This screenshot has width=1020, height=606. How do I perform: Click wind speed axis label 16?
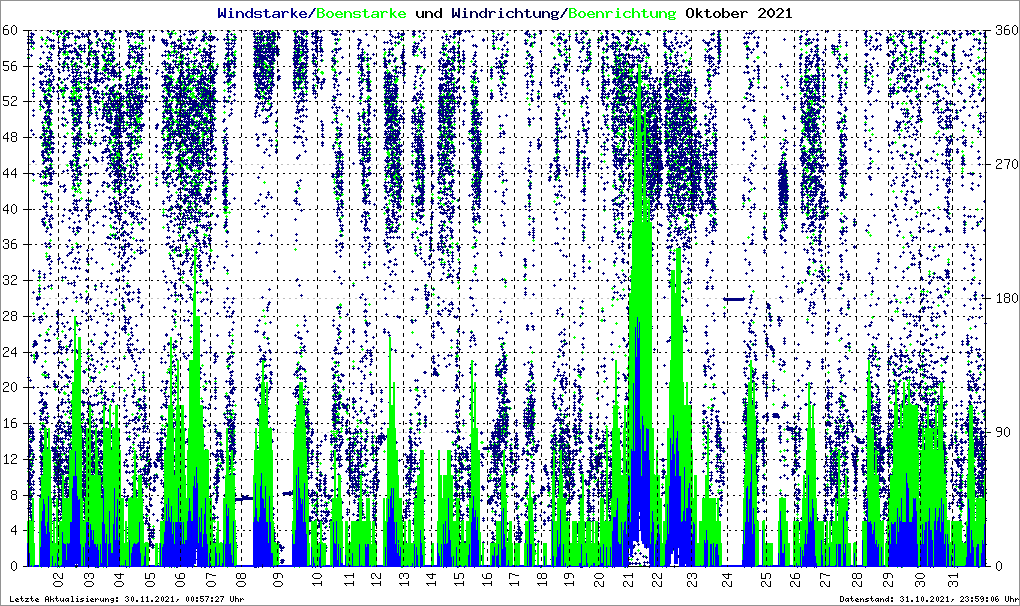click(x=10, y=423)
